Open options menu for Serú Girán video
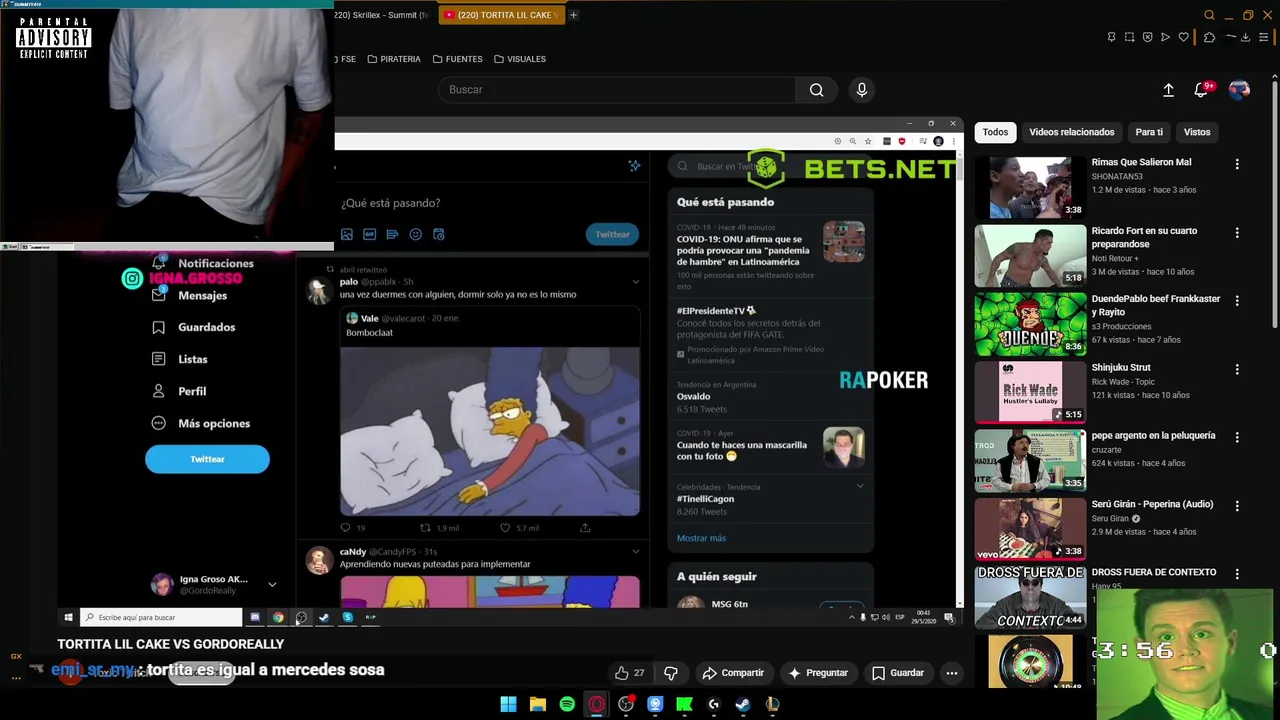The height and width of the screenshot is (720, 1280). (x=1237, y=506)
